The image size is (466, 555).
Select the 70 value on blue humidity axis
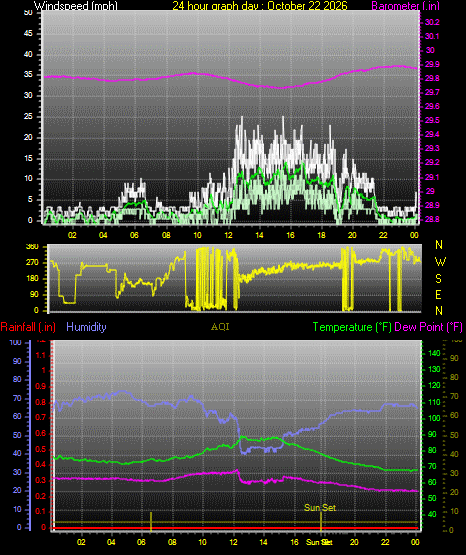point(17,399)
